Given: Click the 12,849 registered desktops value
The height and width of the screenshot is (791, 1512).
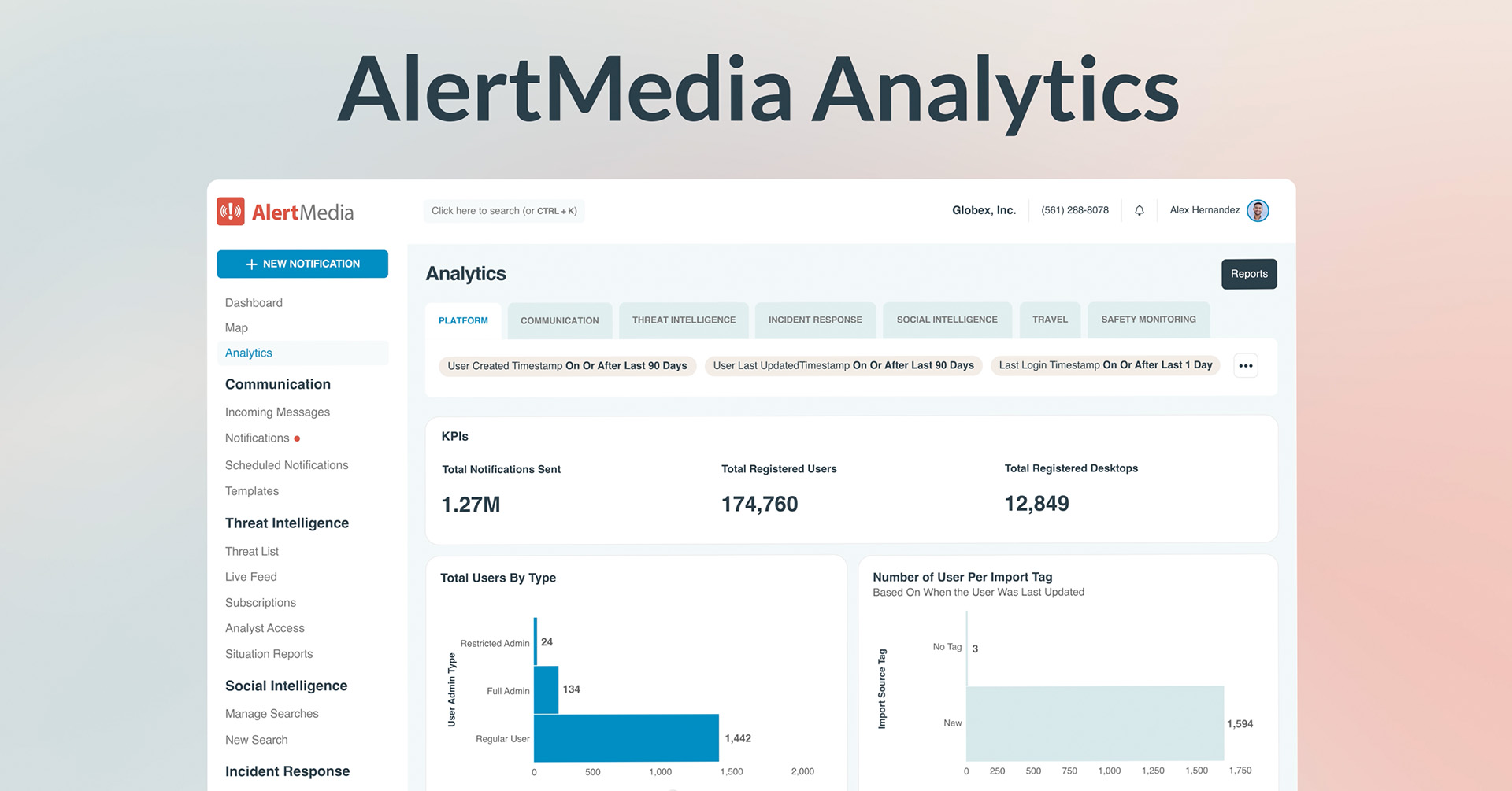Looking at the screenshot, I should (1036, 504).
